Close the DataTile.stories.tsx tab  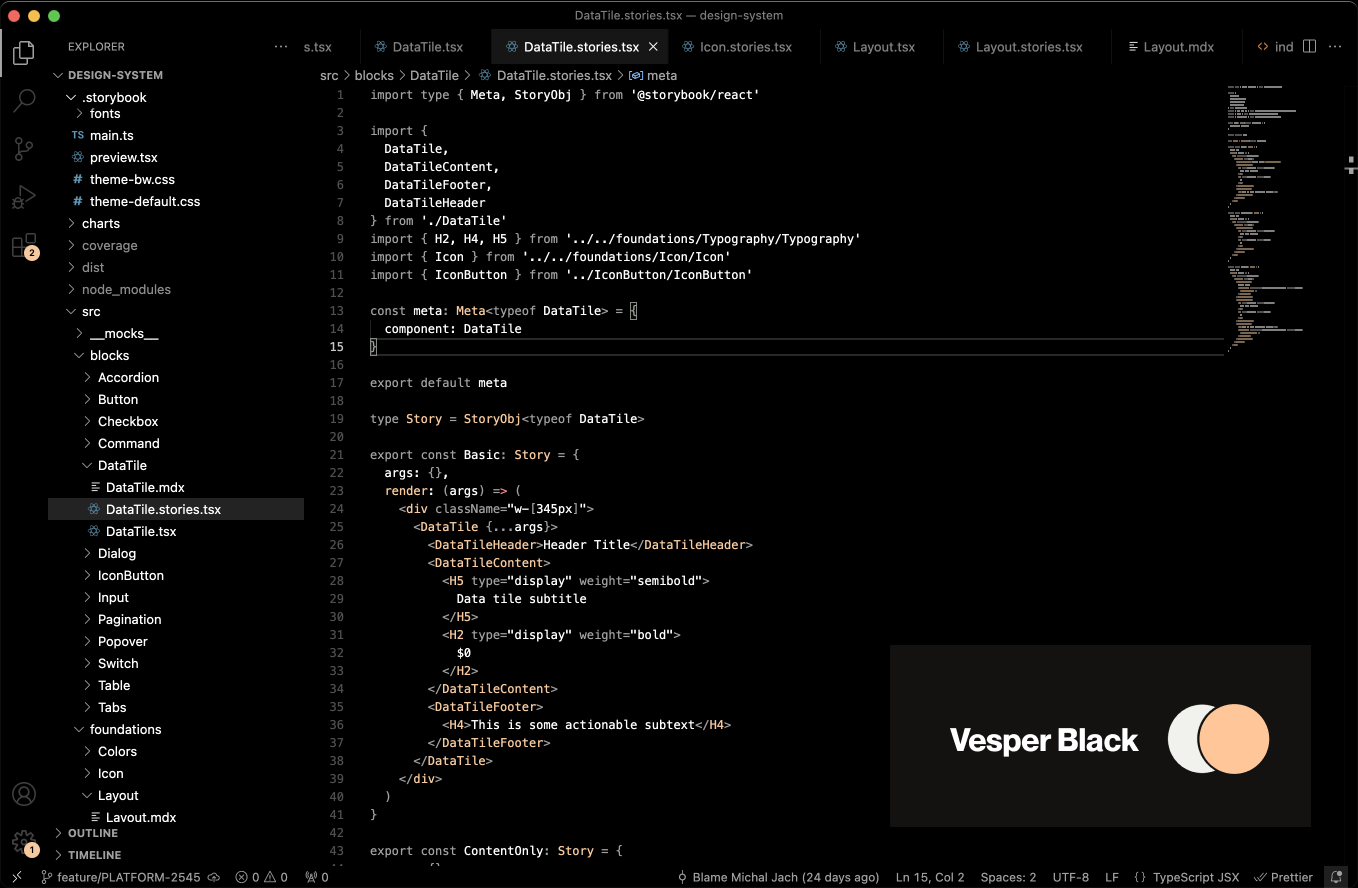653,47
